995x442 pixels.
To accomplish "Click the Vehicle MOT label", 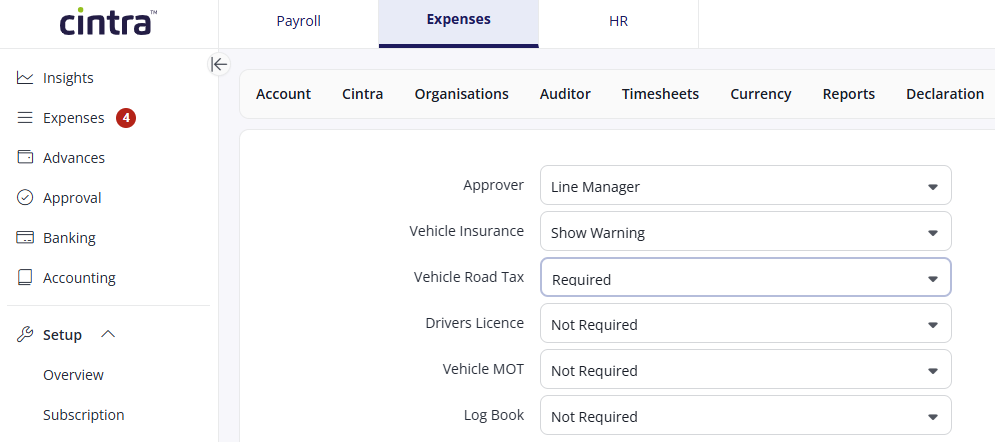I will click(x=484, y=368).
